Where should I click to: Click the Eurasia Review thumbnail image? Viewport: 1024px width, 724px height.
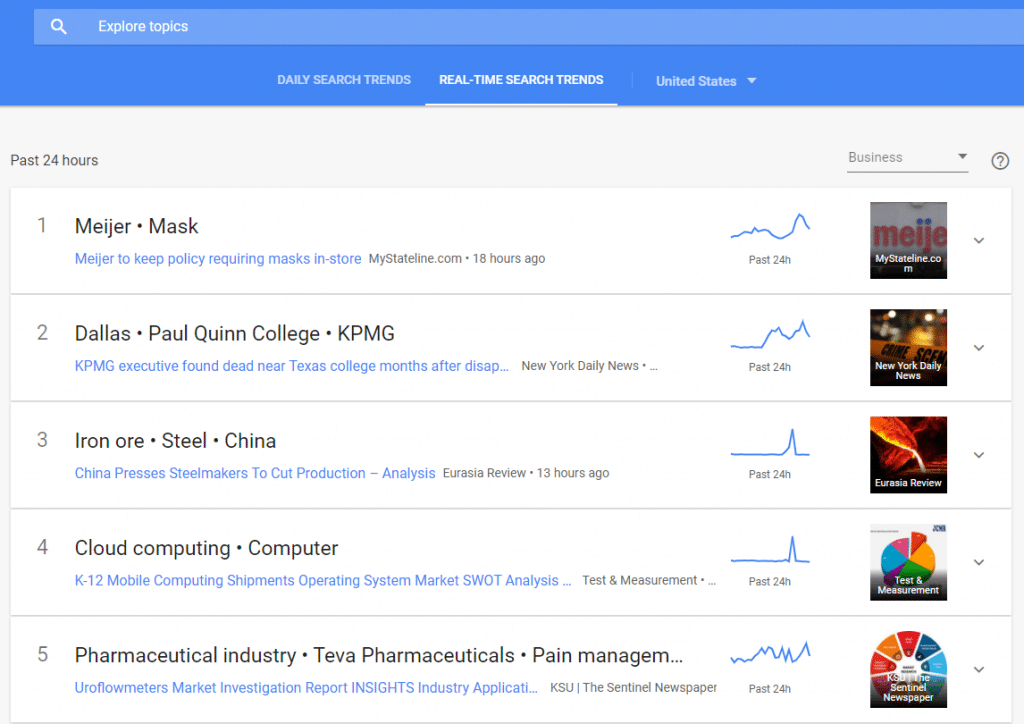pyautogui.click(x=908, y=455)
